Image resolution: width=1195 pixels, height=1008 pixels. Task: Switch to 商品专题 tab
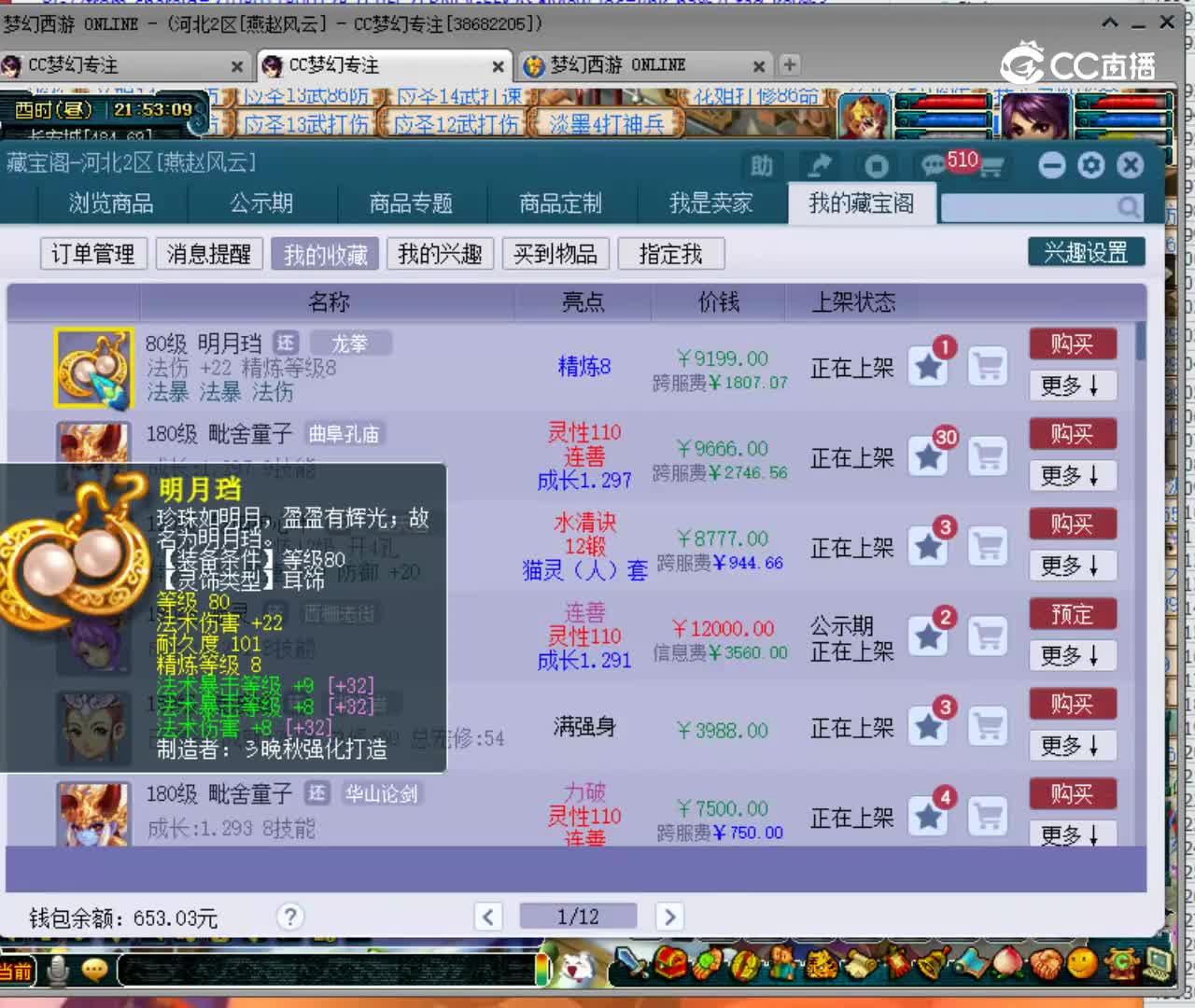click(411, 203)
